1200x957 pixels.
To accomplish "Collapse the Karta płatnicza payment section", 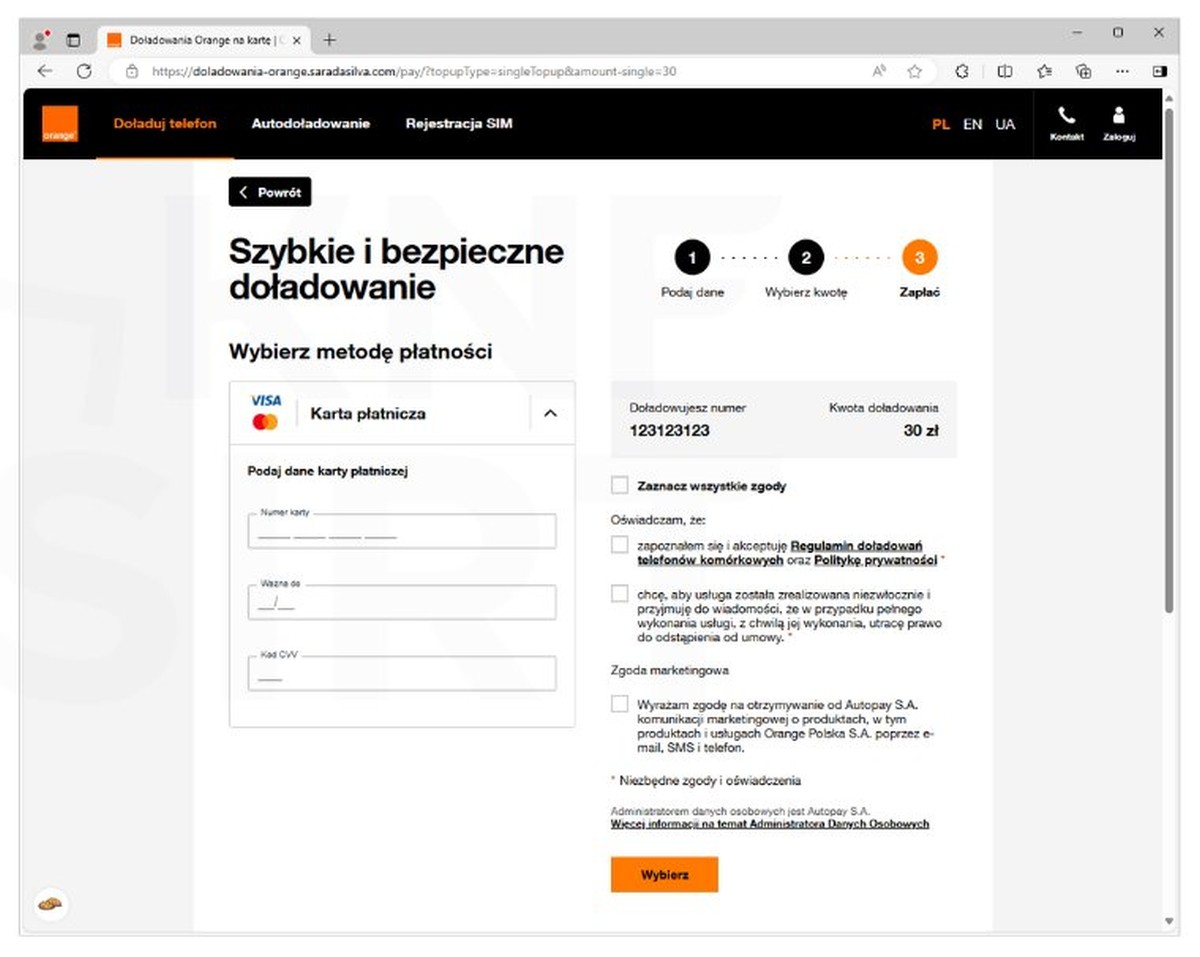I will [x=550, y=413].
